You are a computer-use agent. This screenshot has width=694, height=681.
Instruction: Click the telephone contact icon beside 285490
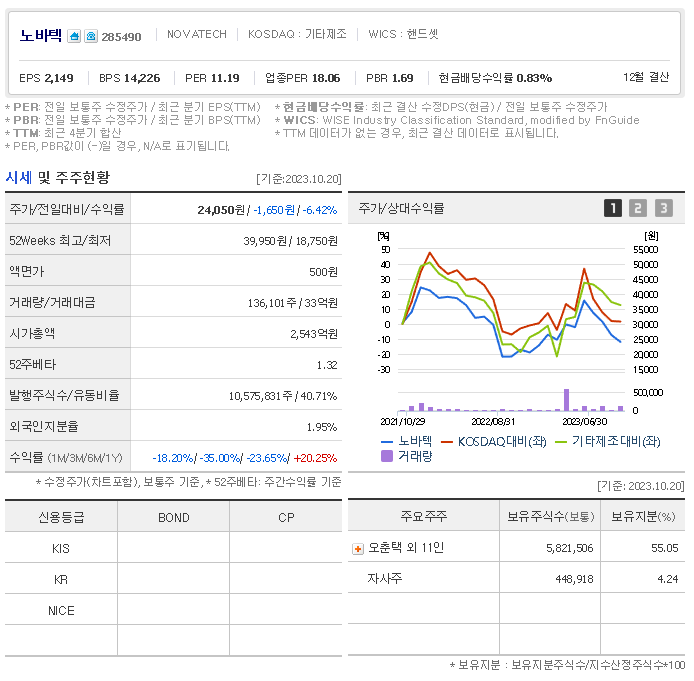pos(91,36)
